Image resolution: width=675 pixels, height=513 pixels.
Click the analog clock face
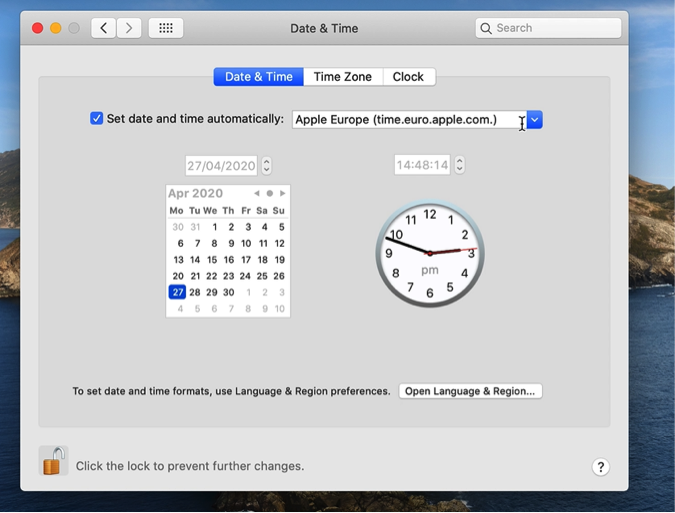tap(430, 253)
